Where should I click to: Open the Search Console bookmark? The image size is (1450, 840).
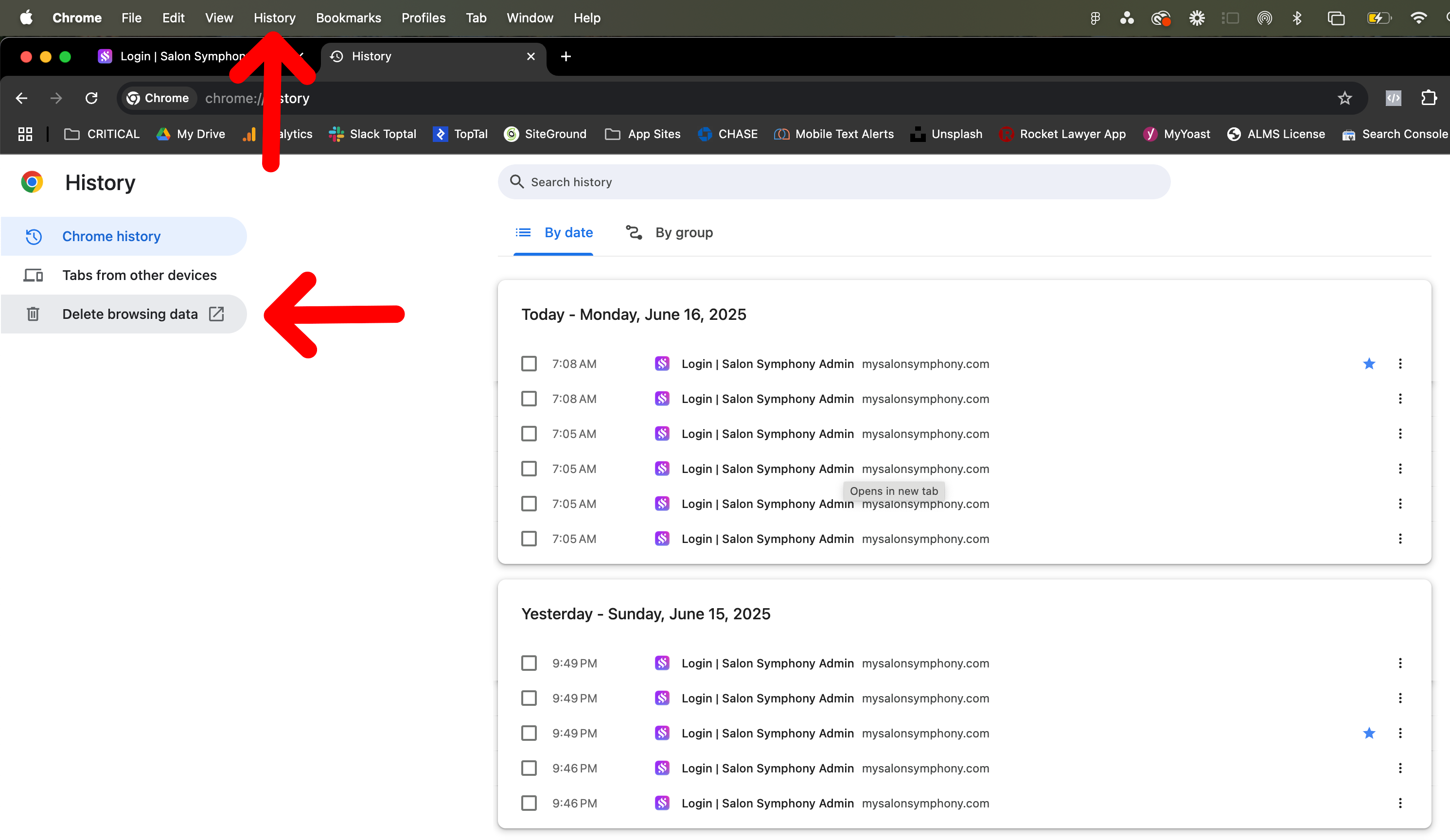pyautogui.click(x=1395, y=134)
